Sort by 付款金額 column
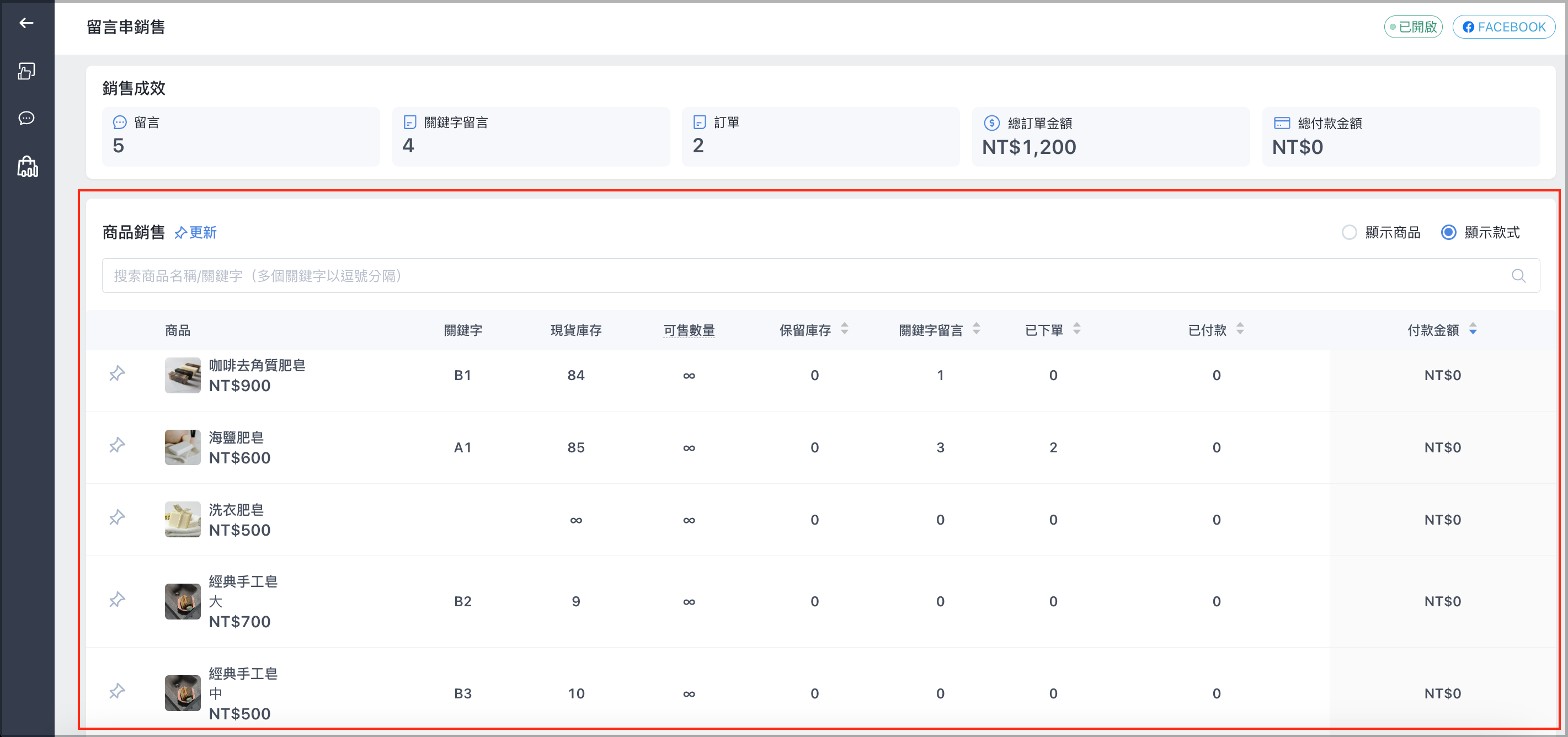This screenshot has height=737, width=1568. tap(1473, 329)
